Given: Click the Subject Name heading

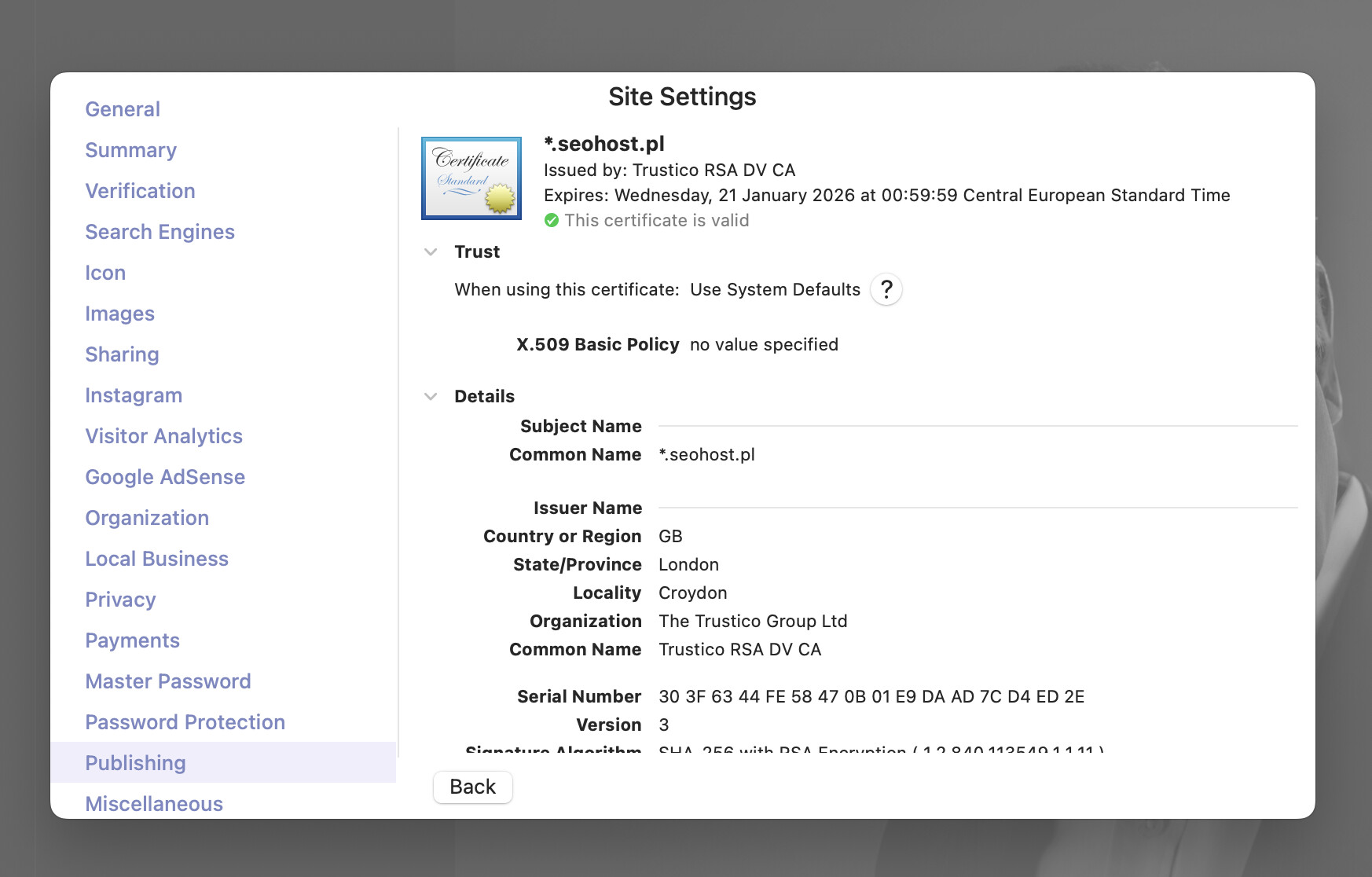Looking at the screenshot, I should tap(581, 427).
